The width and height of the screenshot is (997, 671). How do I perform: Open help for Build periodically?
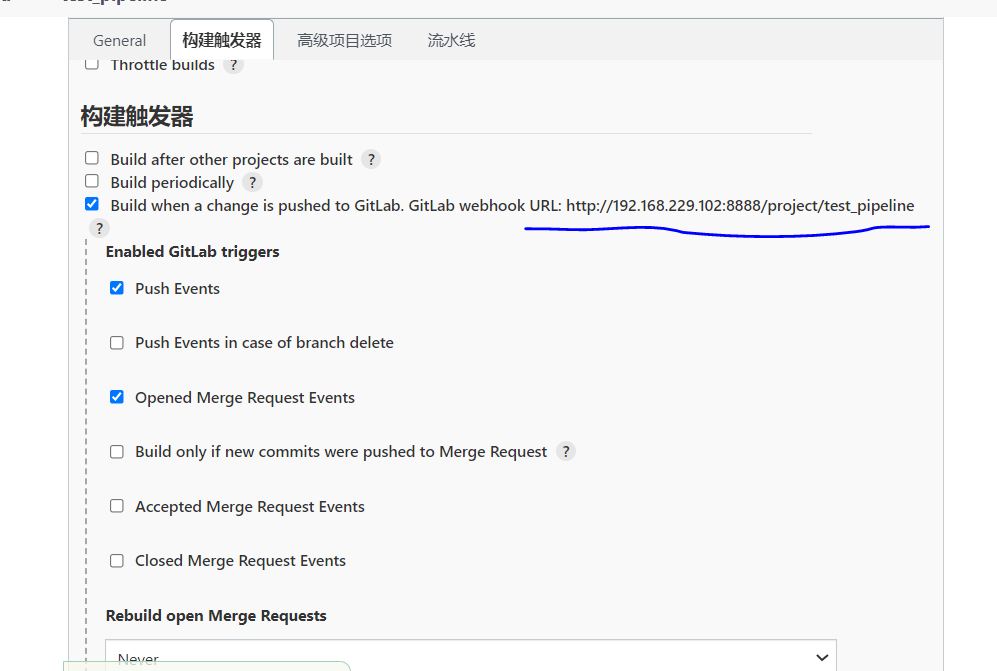252,182
